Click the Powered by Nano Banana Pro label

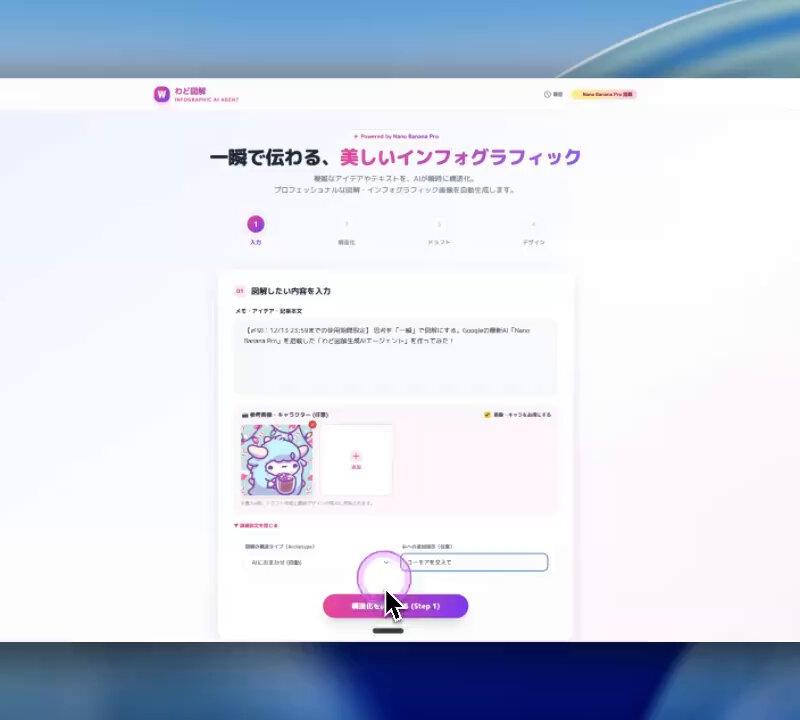click(x=396, y=136)
